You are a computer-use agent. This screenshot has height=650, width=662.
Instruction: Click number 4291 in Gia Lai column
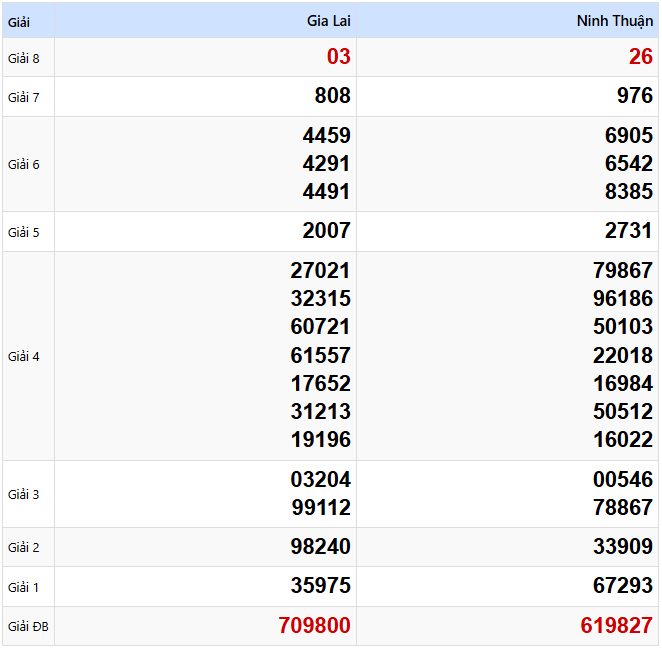pos(326,164)
